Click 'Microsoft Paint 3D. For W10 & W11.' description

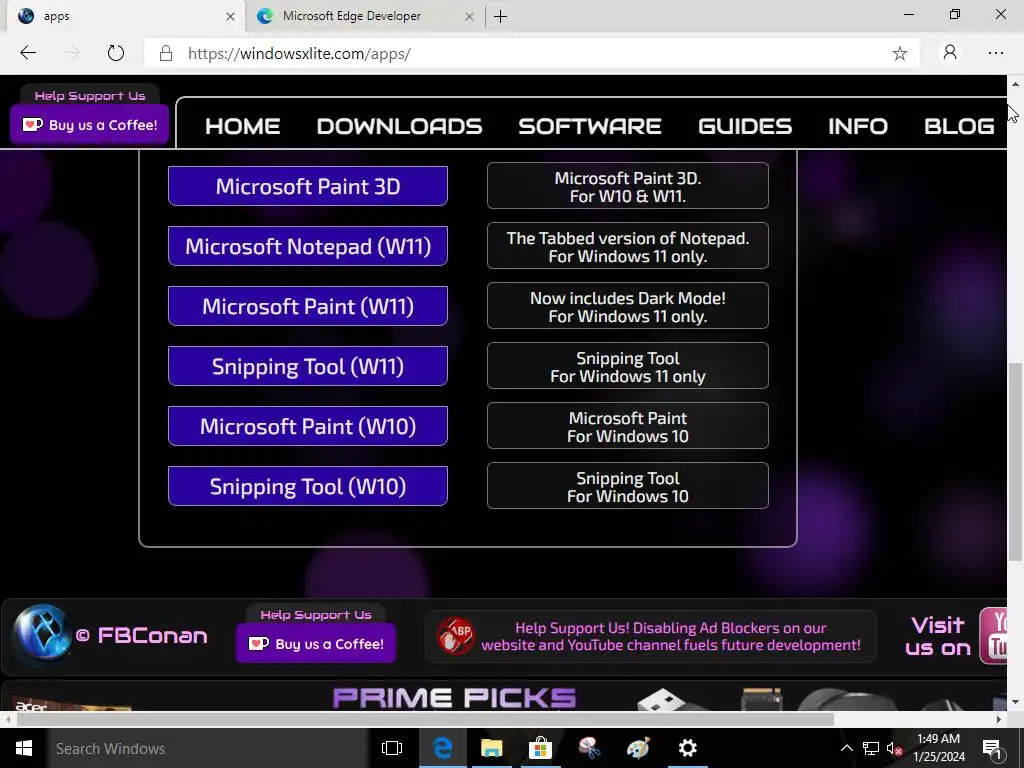tap(628, 186)
